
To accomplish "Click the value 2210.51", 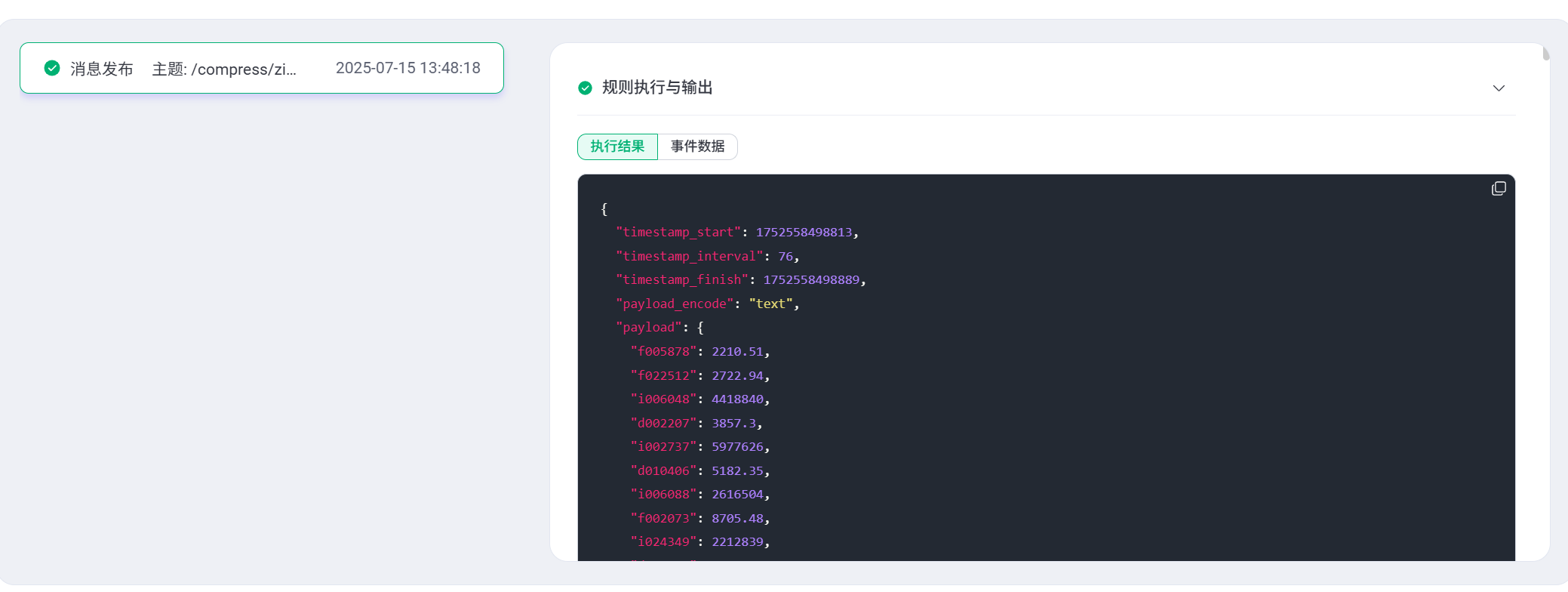I will [x=737, y=352].
